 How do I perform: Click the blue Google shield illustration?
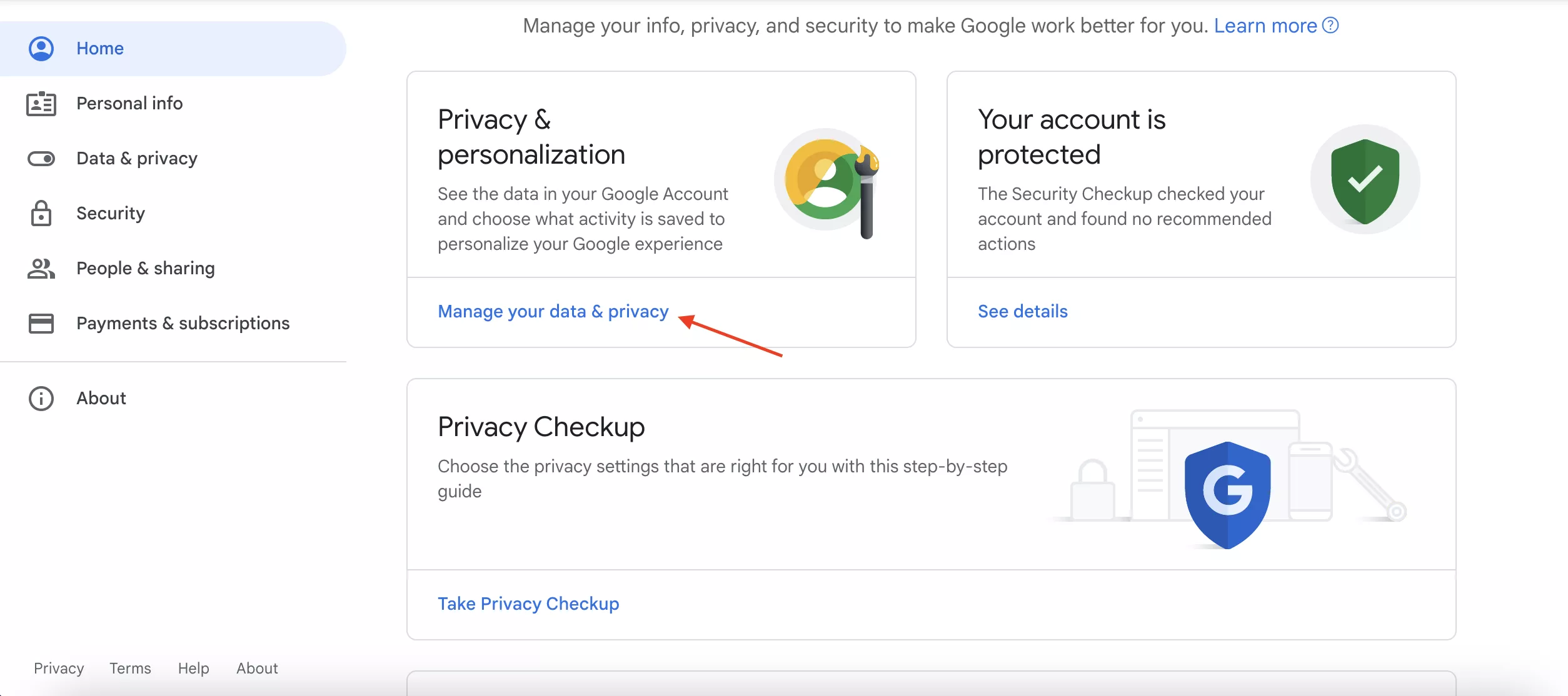tap(1227, 494)
